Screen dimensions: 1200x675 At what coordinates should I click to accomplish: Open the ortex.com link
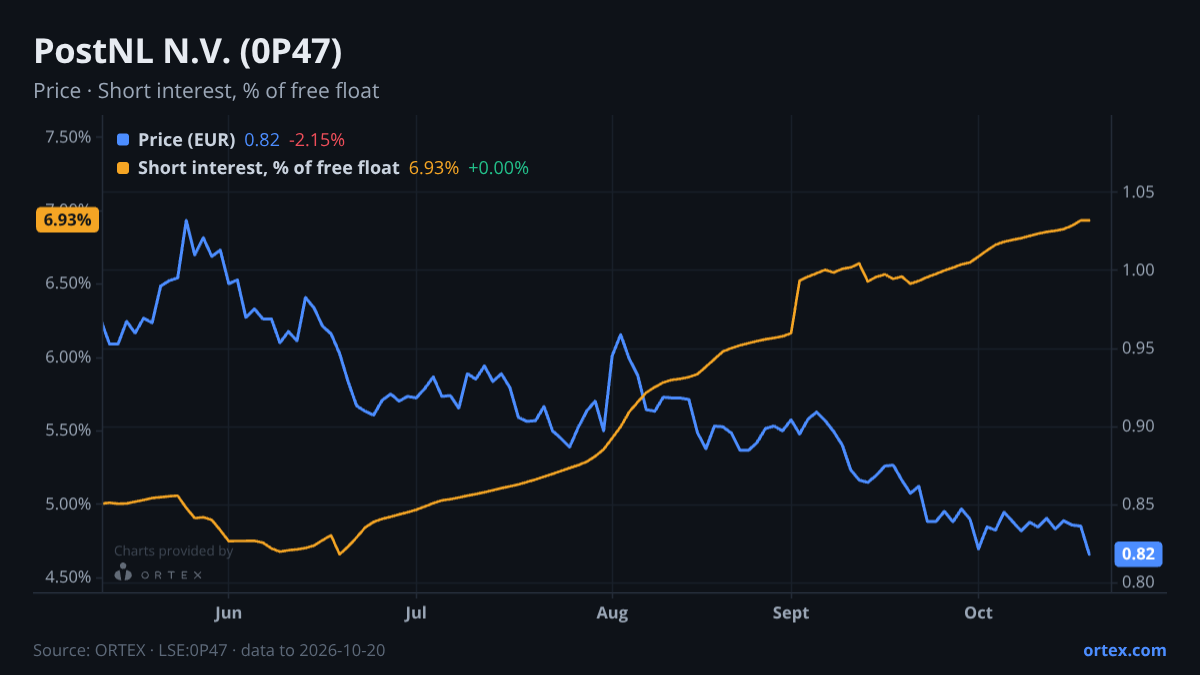1124,650
